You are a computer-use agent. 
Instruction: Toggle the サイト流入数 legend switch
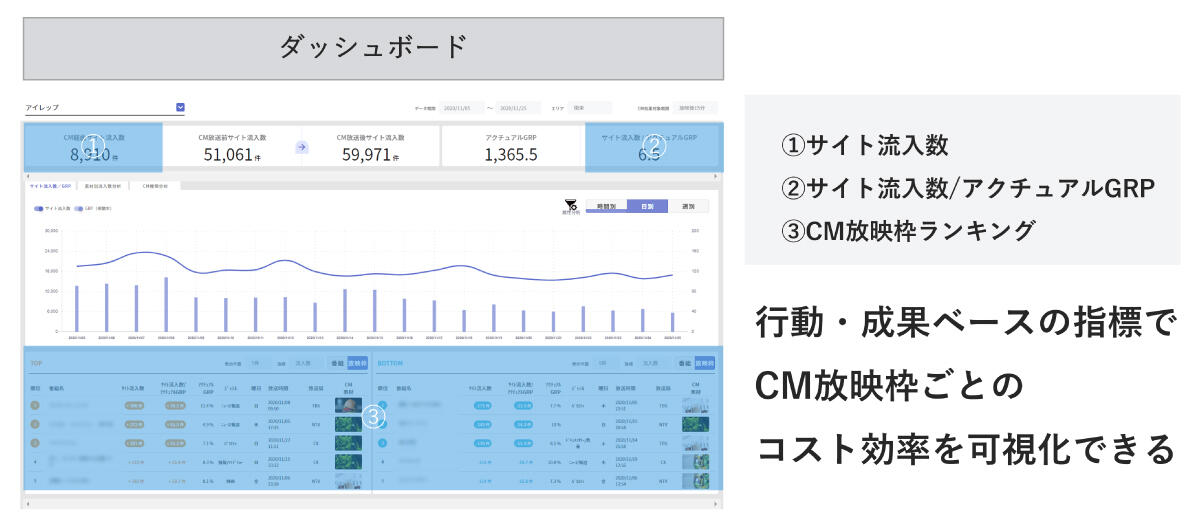38,209
